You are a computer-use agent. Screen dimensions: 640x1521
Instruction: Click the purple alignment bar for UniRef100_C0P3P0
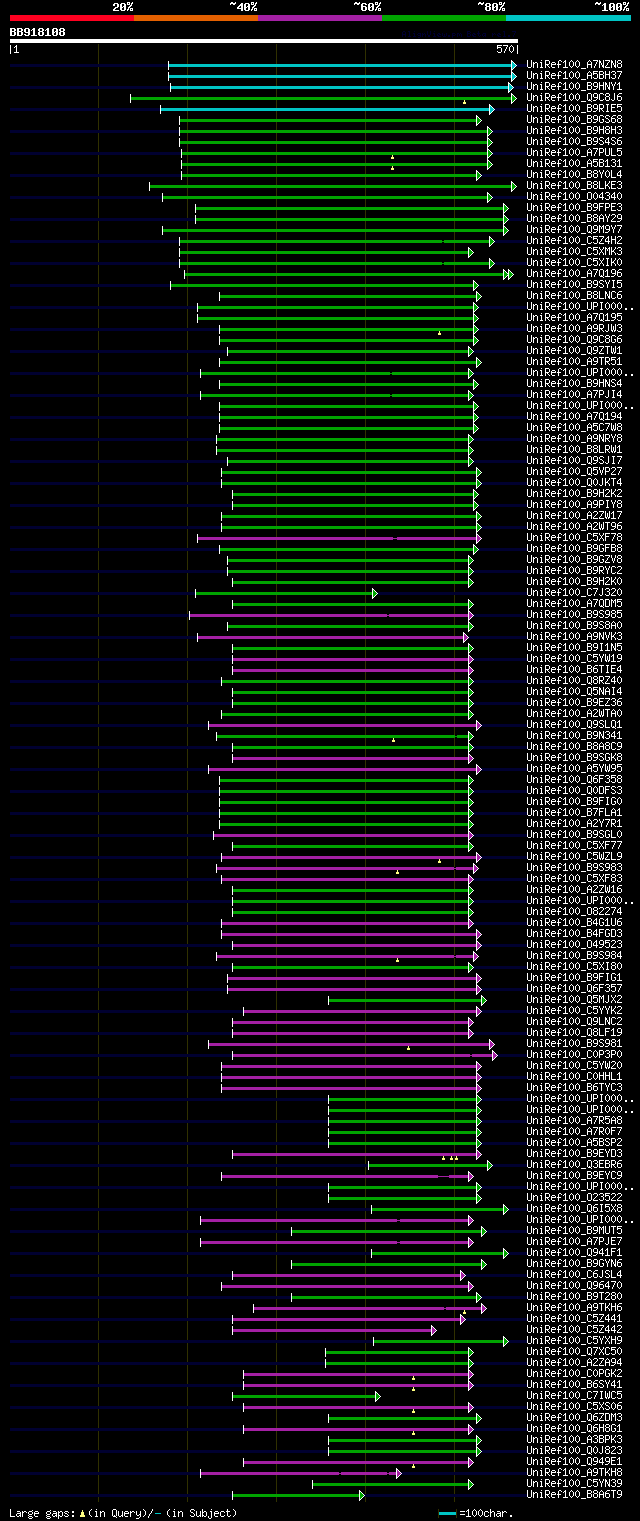click(x=365, y=1054)
